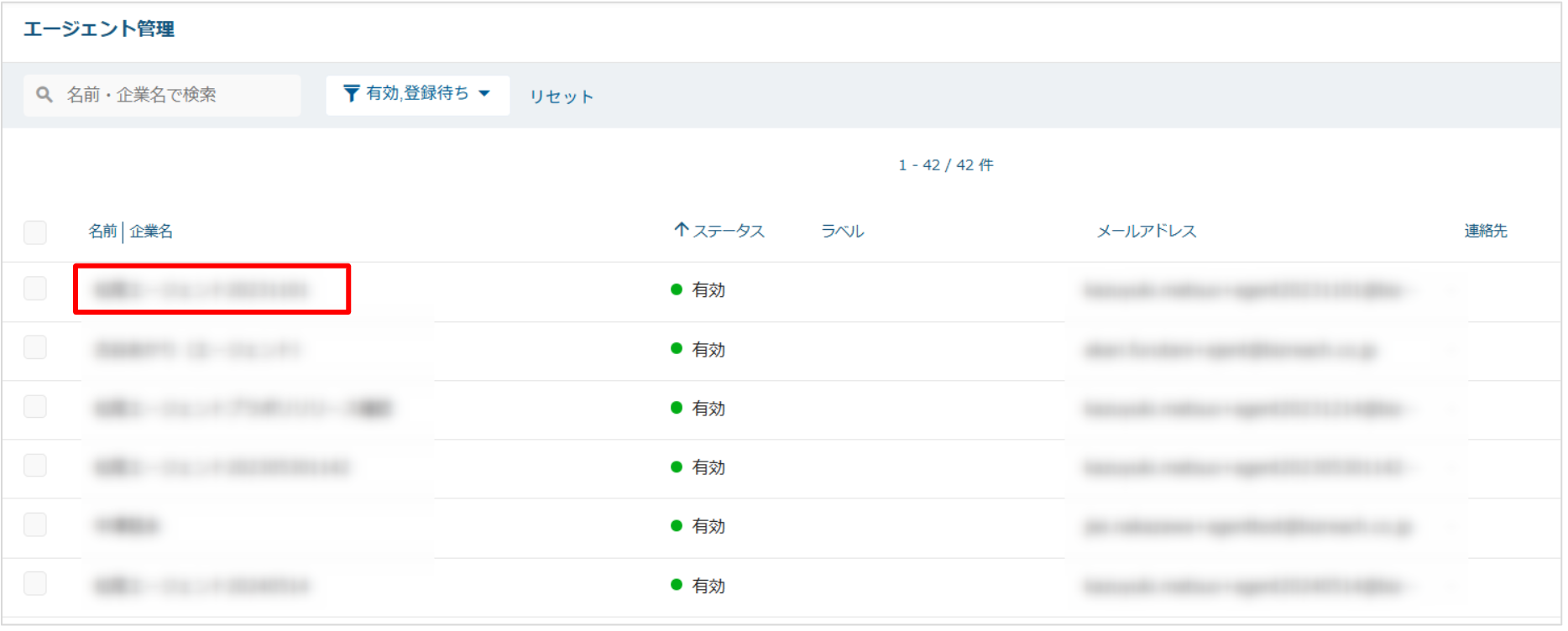Screen dimensions: 1568x631
Task: Click the ラベル column header
Action: [x=842, y=231]
